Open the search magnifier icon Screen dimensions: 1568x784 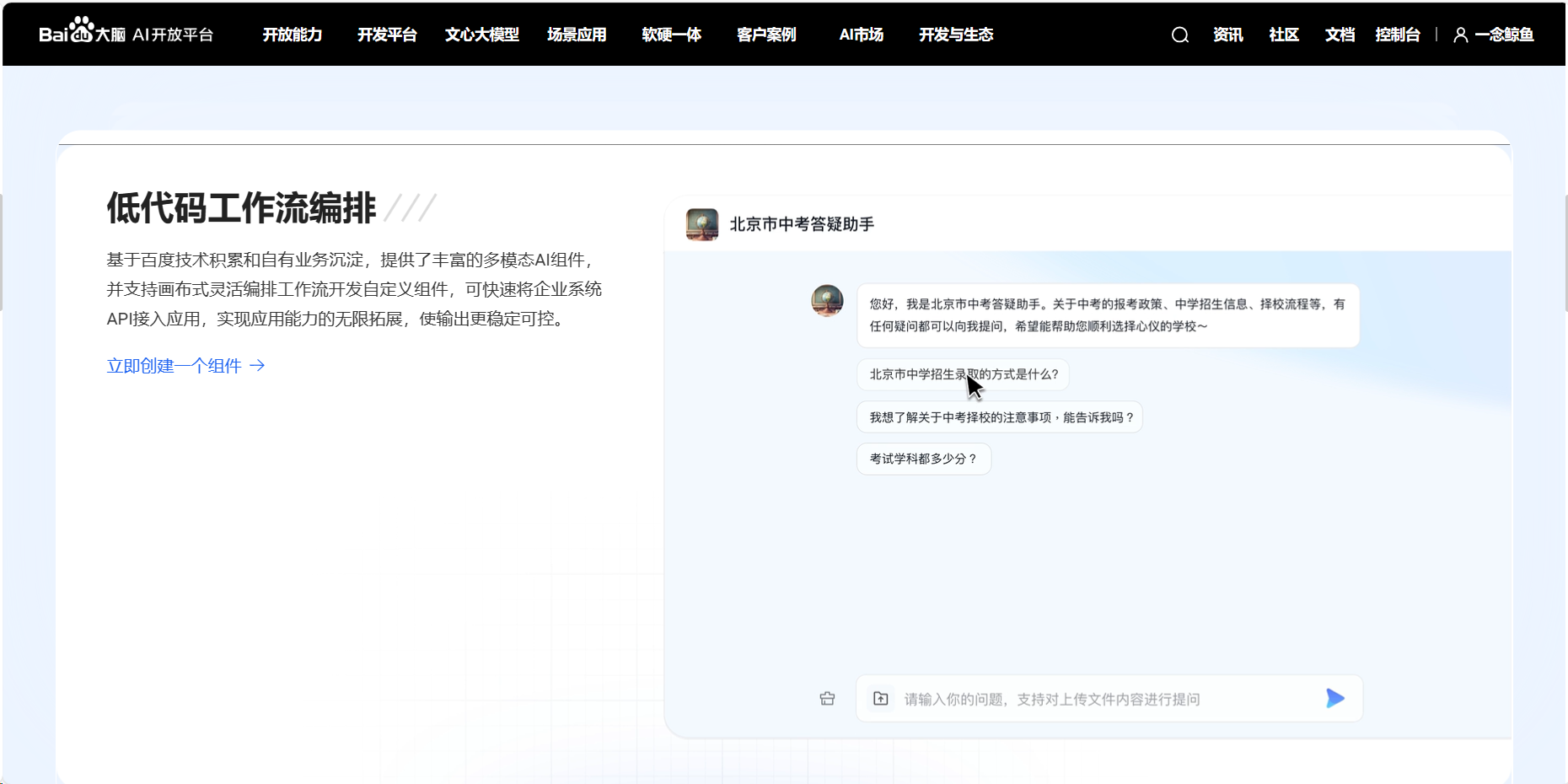tap(1179, 35)
